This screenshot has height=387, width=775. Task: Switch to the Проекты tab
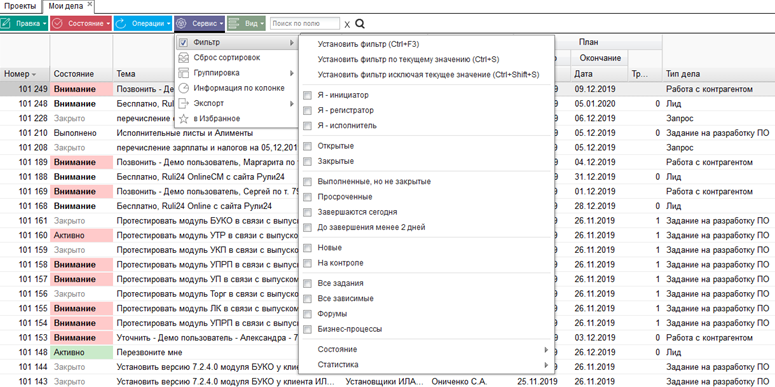tap(20, 6)
